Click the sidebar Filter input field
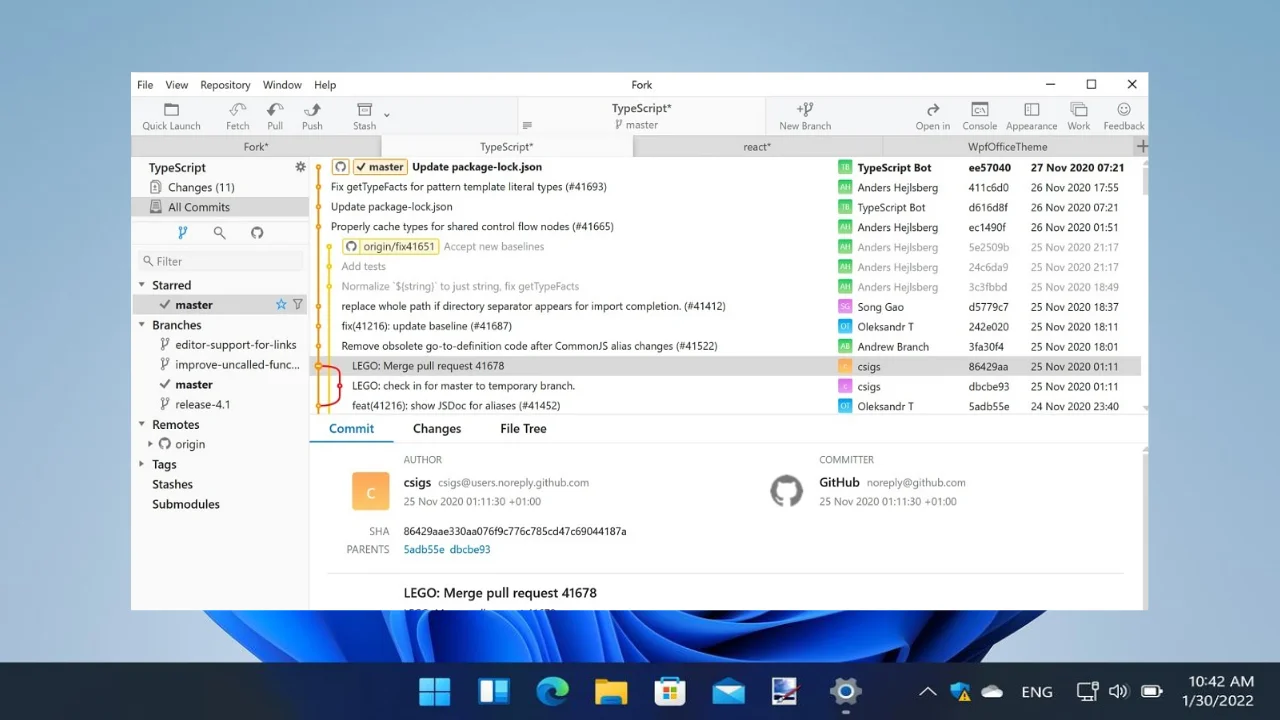Image resolution: width=1280 pixels, height=720 pixels. point(221,261)
